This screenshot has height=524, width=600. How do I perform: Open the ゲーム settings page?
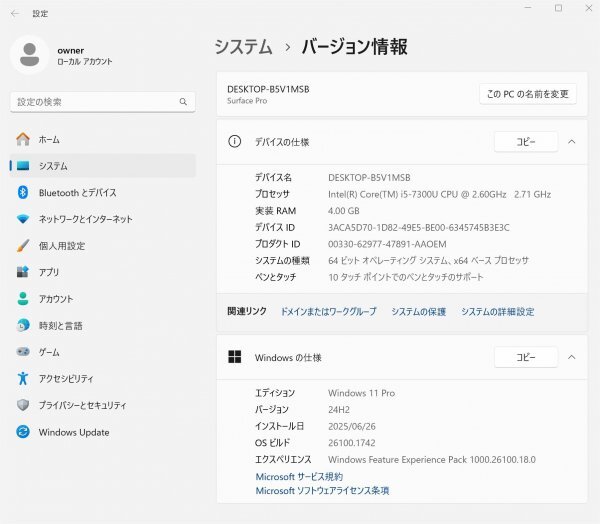coord(103,352)
